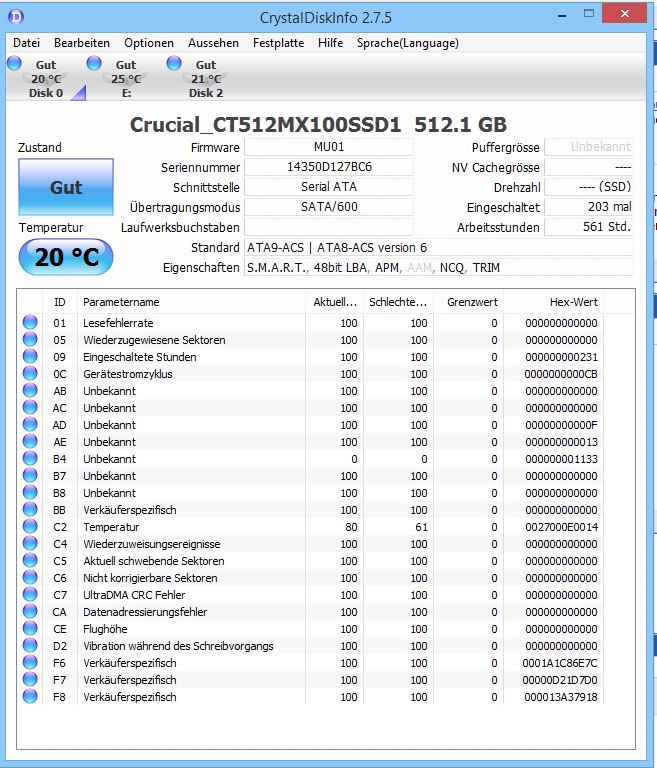Click the Parametername column header

point(191,302)
